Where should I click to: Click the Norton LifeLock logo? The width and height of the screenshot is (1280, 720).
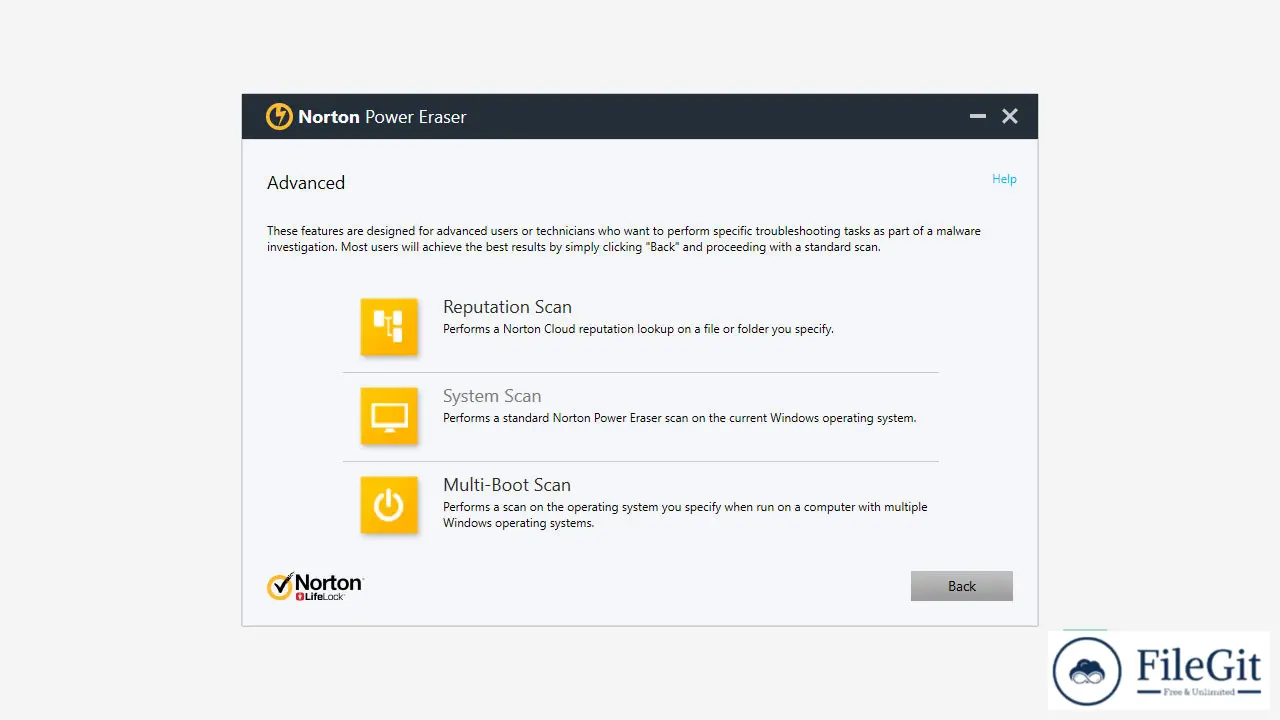point(315,586)
